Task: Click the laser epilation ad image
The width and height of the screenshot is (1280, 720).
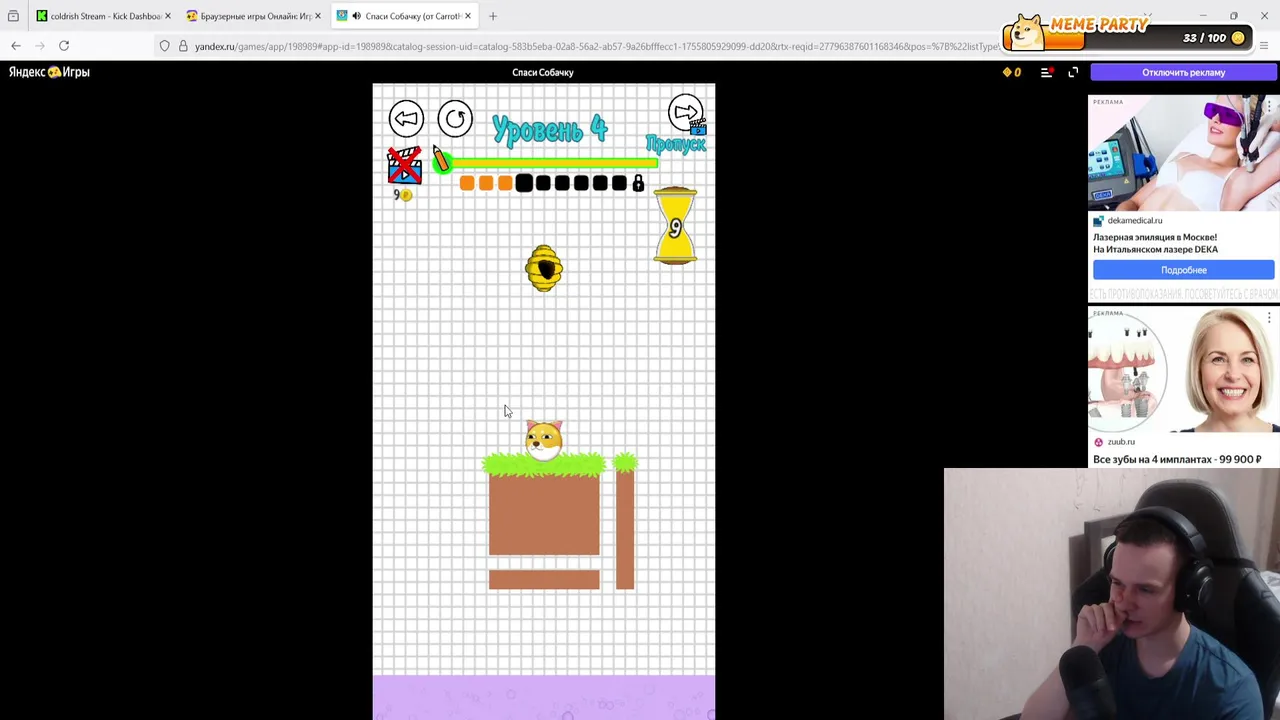Action: pyautogui.click(x=1183, y=153)
